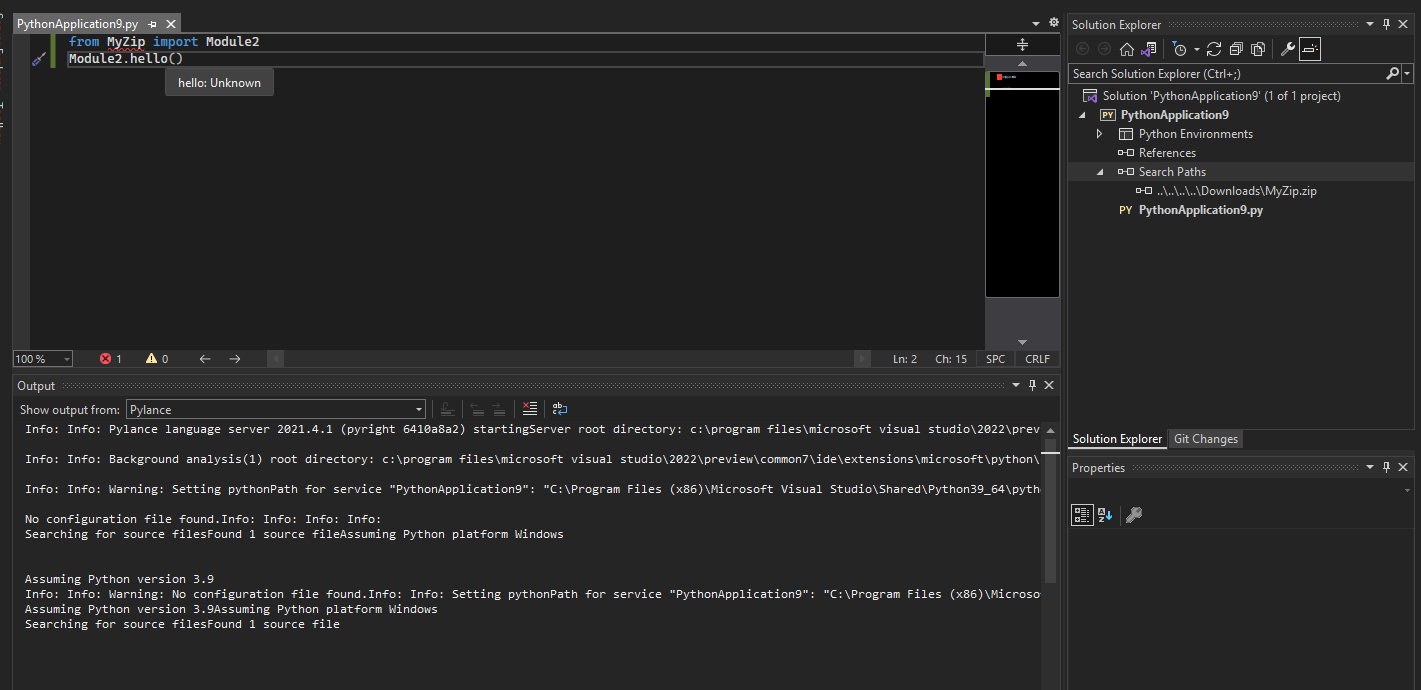This screenshot has height=690, width=1421.
Task: Toggle auto-hide pin on Properties panel
Action: point(1387,467)
